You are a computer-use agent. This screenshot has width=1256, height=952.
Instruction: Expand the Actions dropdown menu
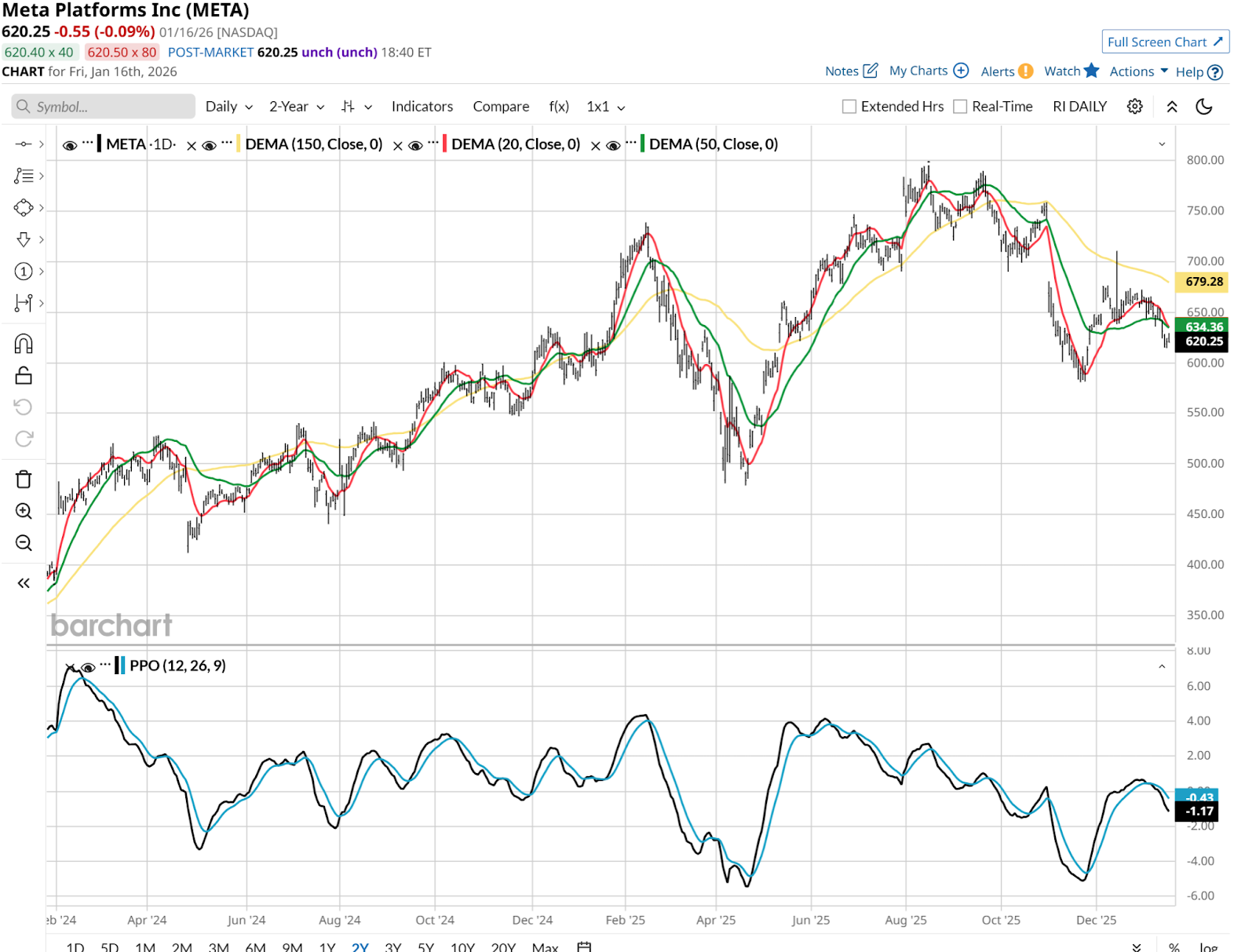(x=1138, y=71)
